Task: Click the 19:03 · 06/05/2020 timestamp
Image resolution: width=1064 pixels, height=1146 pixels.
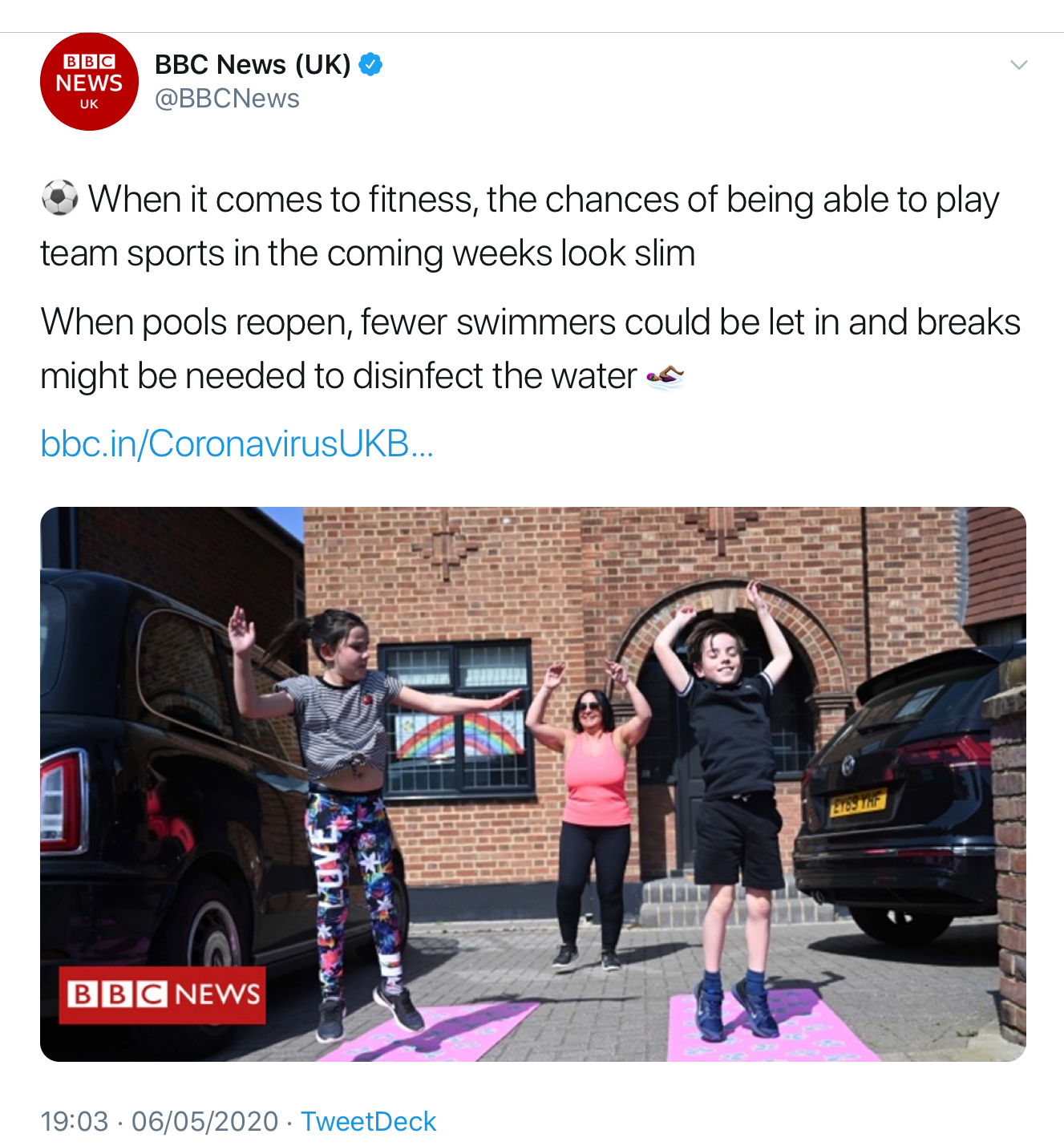Action: coord(160,1121)
